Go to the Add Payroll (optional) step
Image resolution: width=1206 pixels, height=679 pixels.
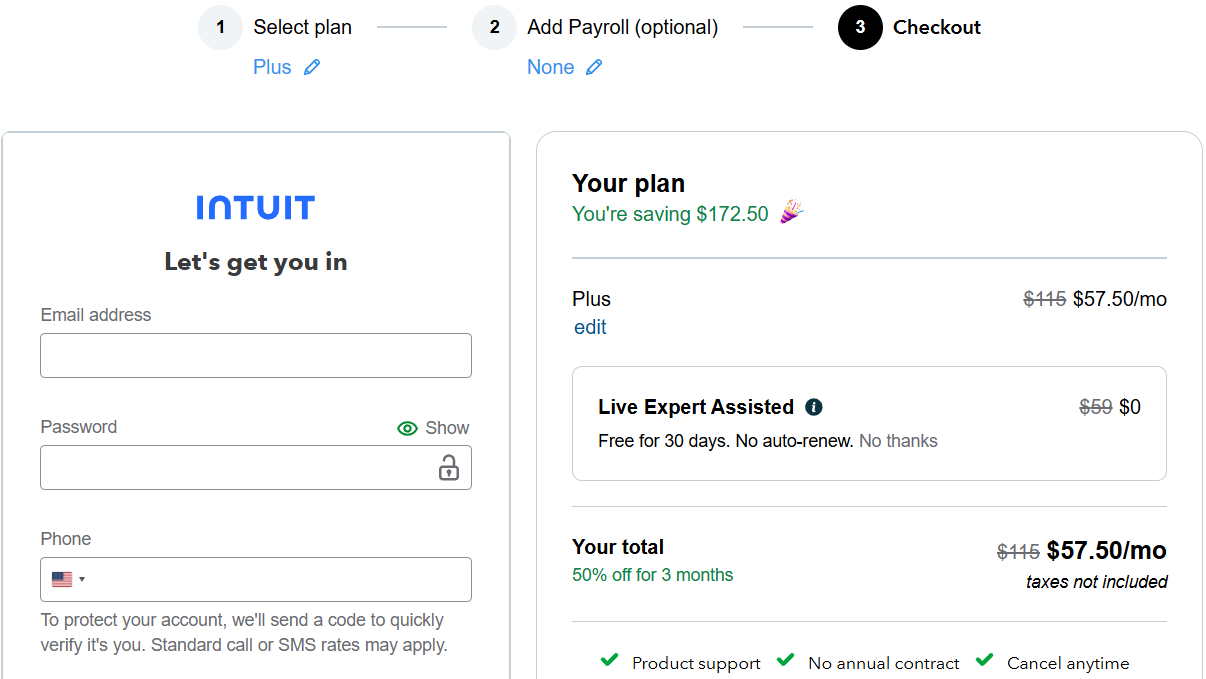622,27
